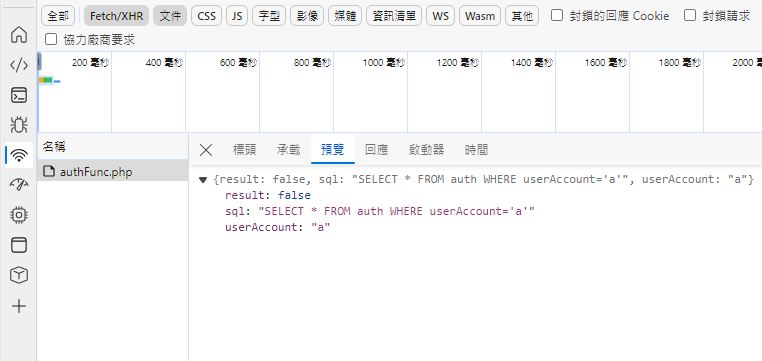Enable the 封鎖的回應 Cookie checkbox
Image resolution: width=762 pixels, height=361 pixels.
(x=557, y=16)
